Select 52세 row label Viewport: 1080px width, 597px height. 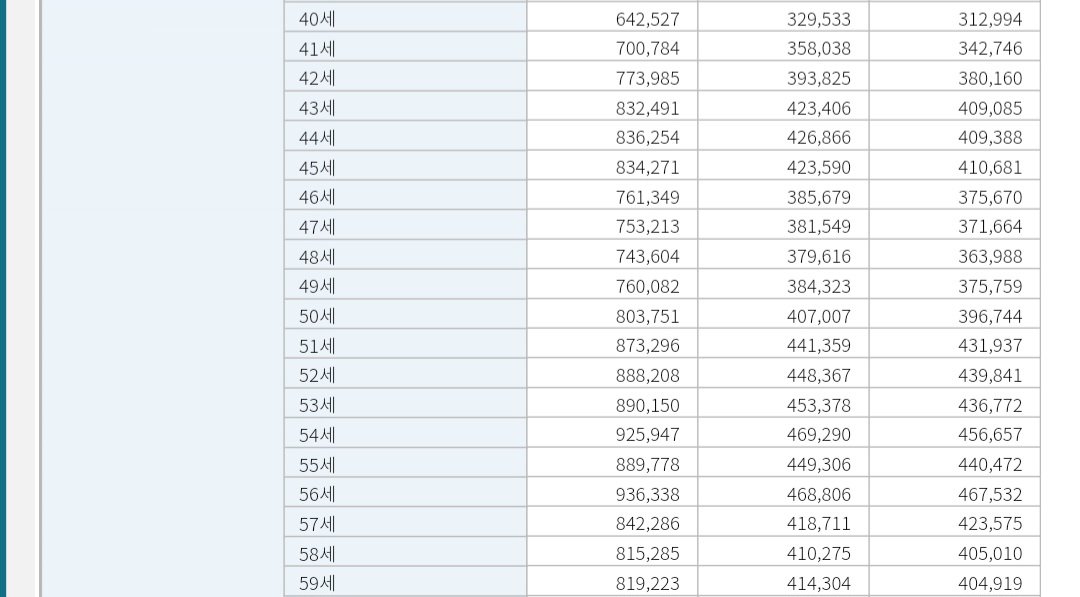(406, 375)
